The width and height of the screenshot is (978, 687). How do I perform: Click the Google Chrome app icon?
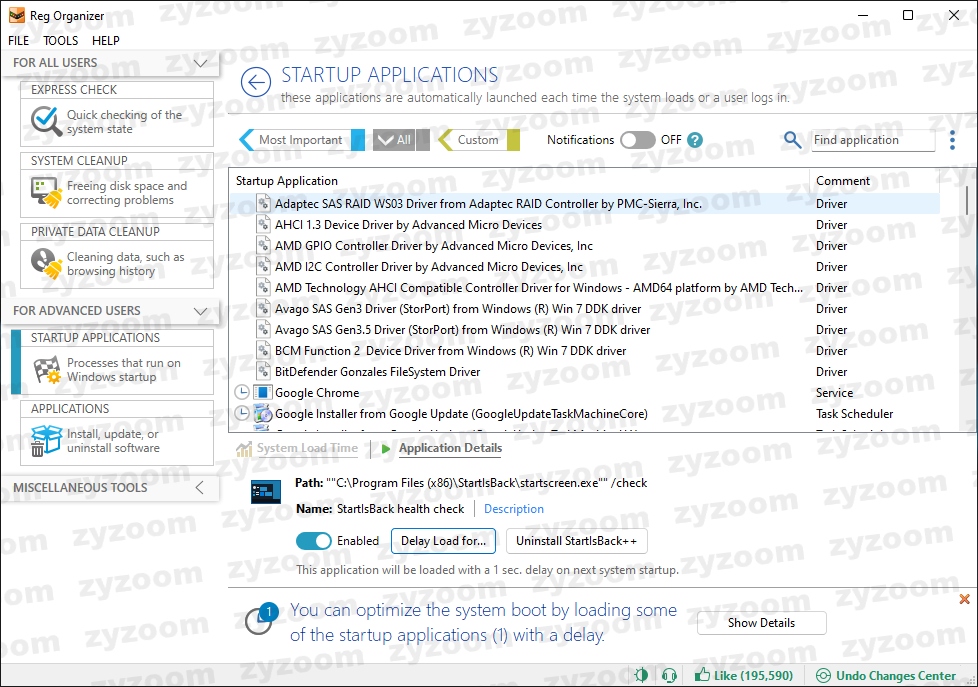(263, 392)
